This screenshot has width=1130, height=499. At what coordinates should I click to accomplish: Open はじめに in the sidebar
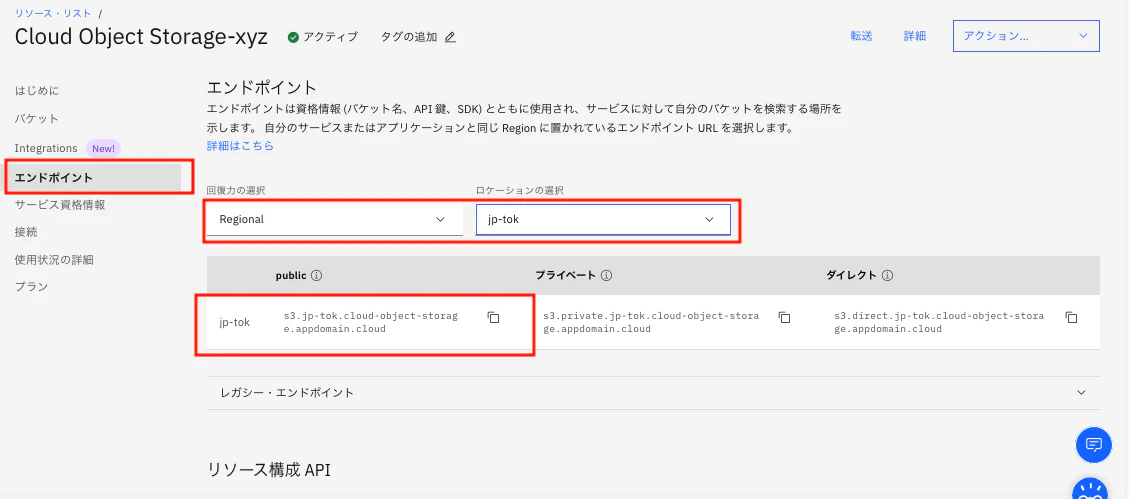(x=37, y=91)
